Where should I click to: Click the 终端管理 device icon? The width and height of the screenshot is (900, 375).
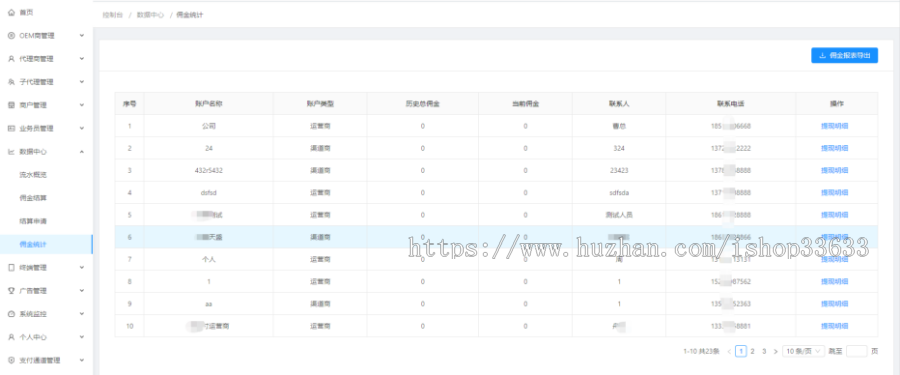tap(11, 268)
